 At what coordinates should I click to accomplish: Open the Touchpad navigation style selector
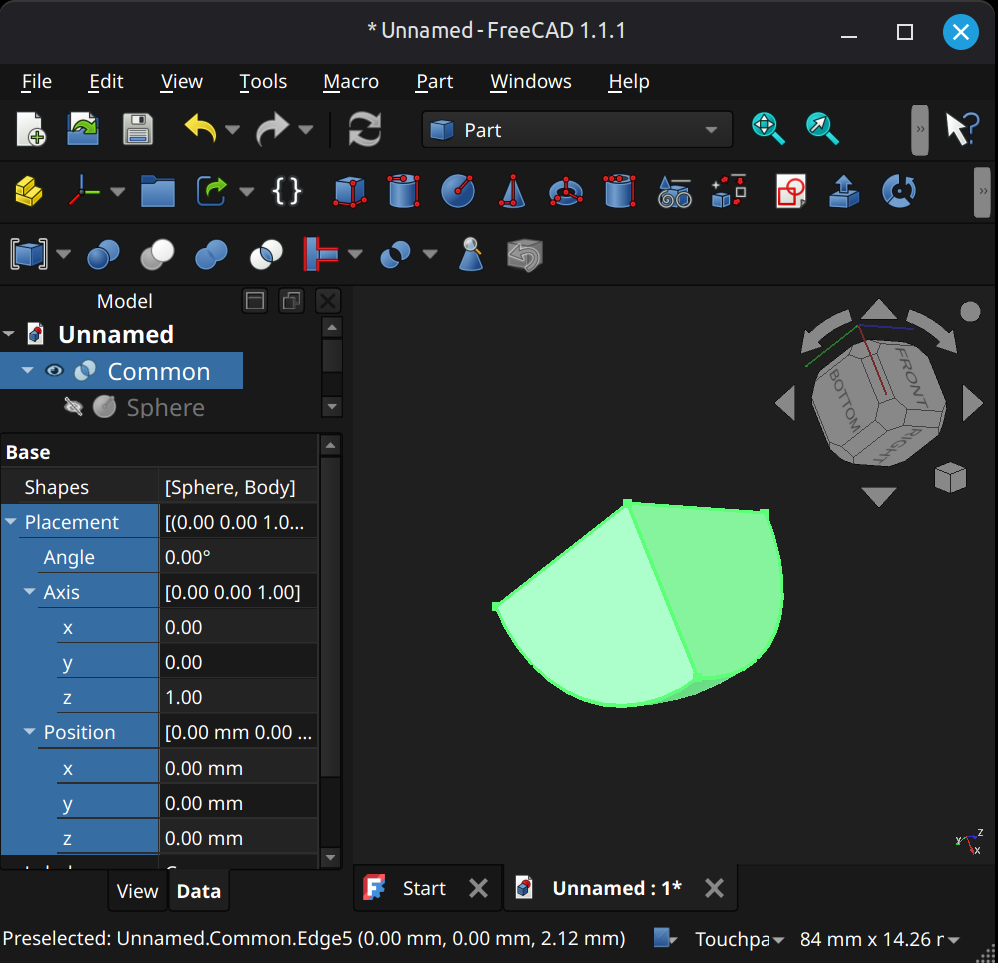(739, 939)
